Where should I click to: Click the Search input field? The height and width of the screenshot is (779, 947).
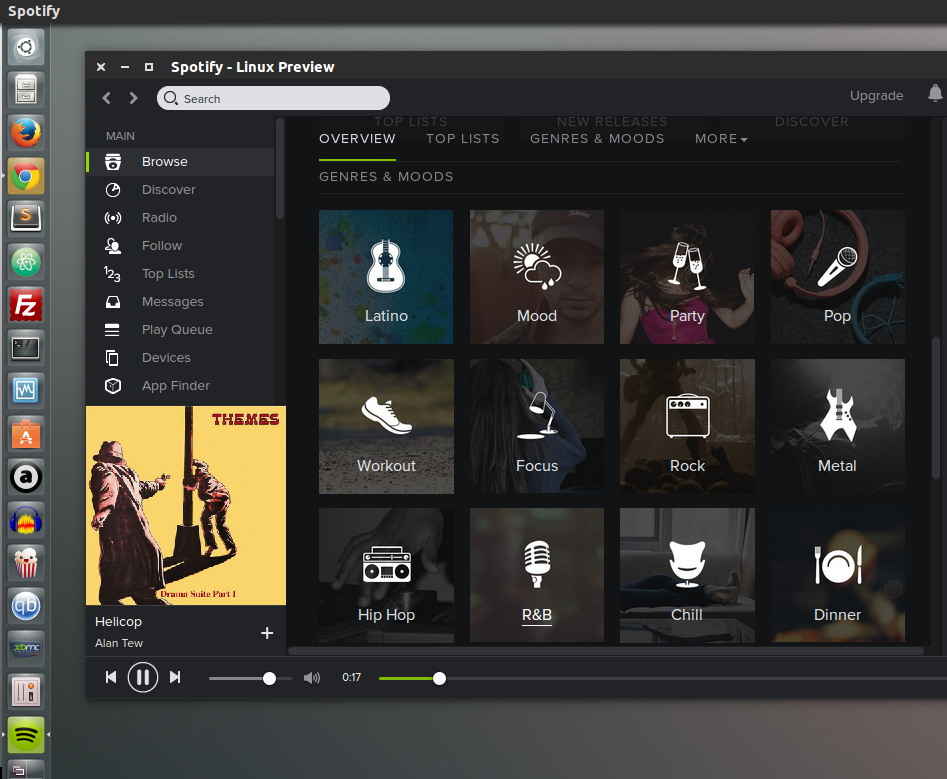pyautogui.click(x=273, y=98)
